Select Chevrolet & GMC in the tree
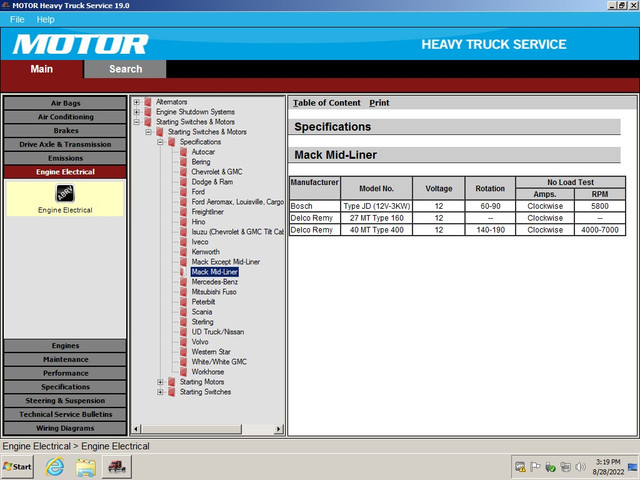Viewport: 640px width, 480px height. (217, 172)
